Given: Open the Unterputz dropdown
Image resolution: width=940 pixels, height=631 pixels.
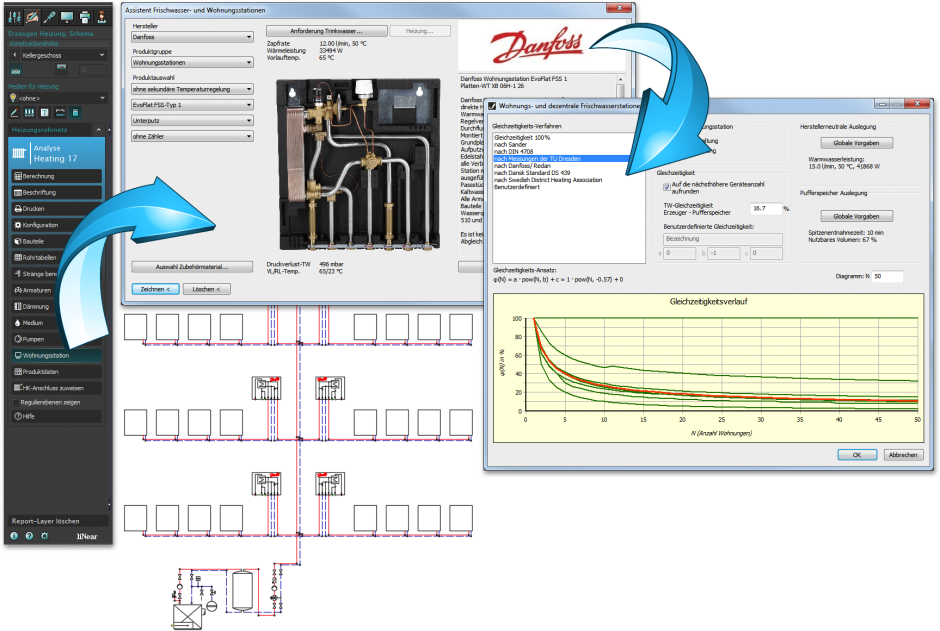Looking at the screenshot, I should (192, 120).
